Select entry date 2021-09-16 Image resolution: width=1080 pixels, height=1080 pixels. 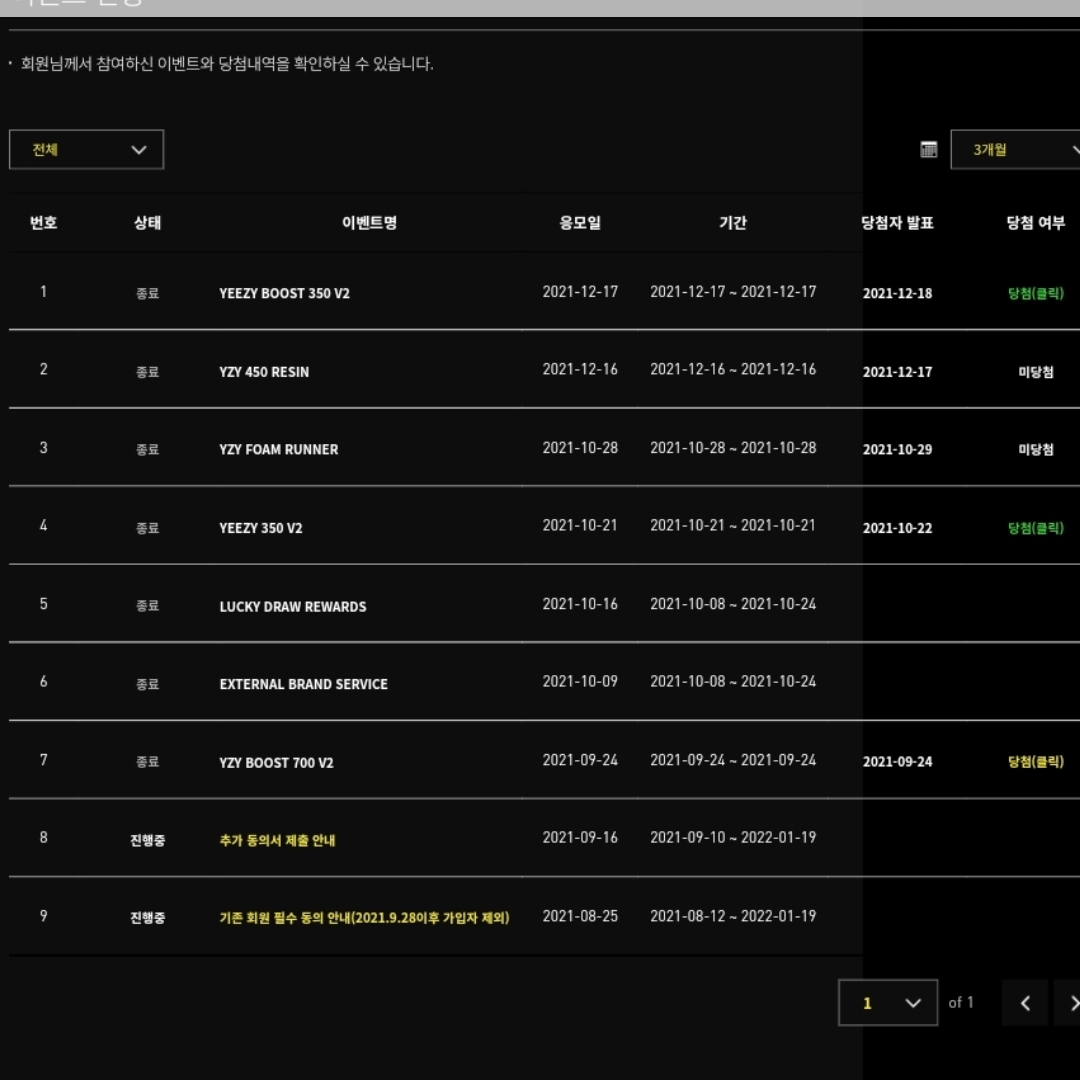point(580,838)
